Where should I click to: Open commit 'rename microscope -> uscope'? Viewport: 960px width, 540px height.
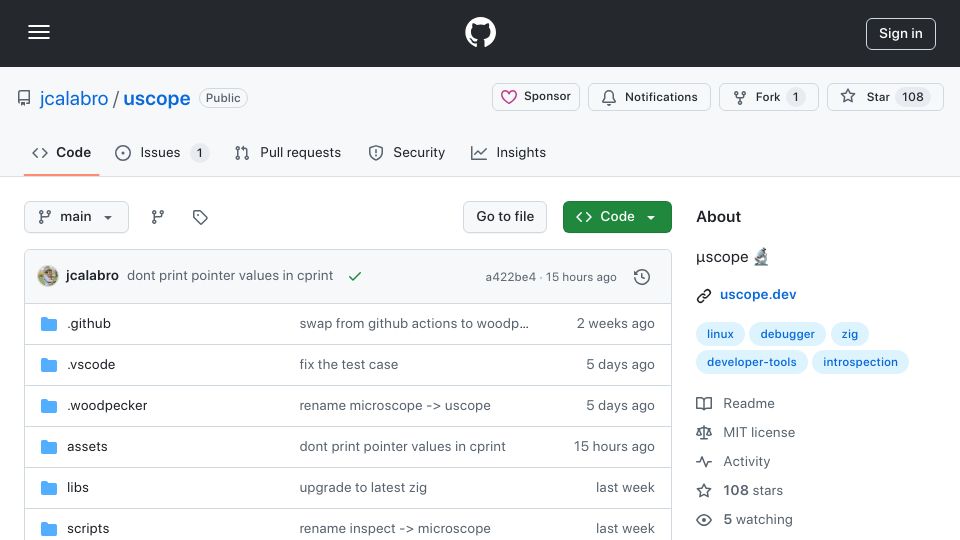click(x=395, y=405)
